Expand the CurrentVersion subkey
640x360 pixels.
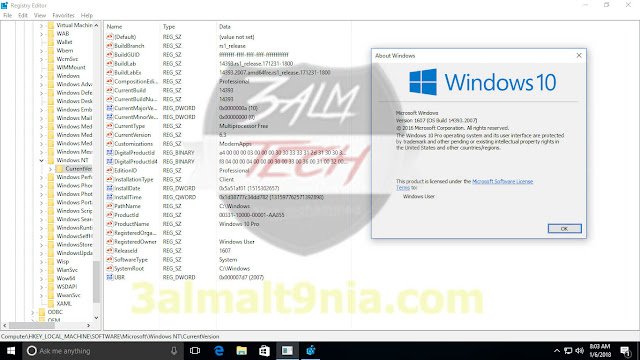click(50, 169)
